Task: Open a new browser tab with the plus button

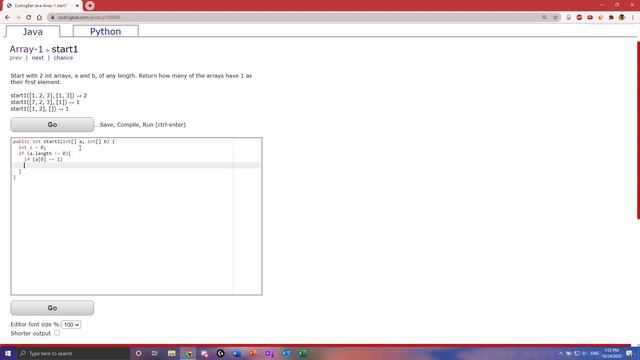Action: 90,6
